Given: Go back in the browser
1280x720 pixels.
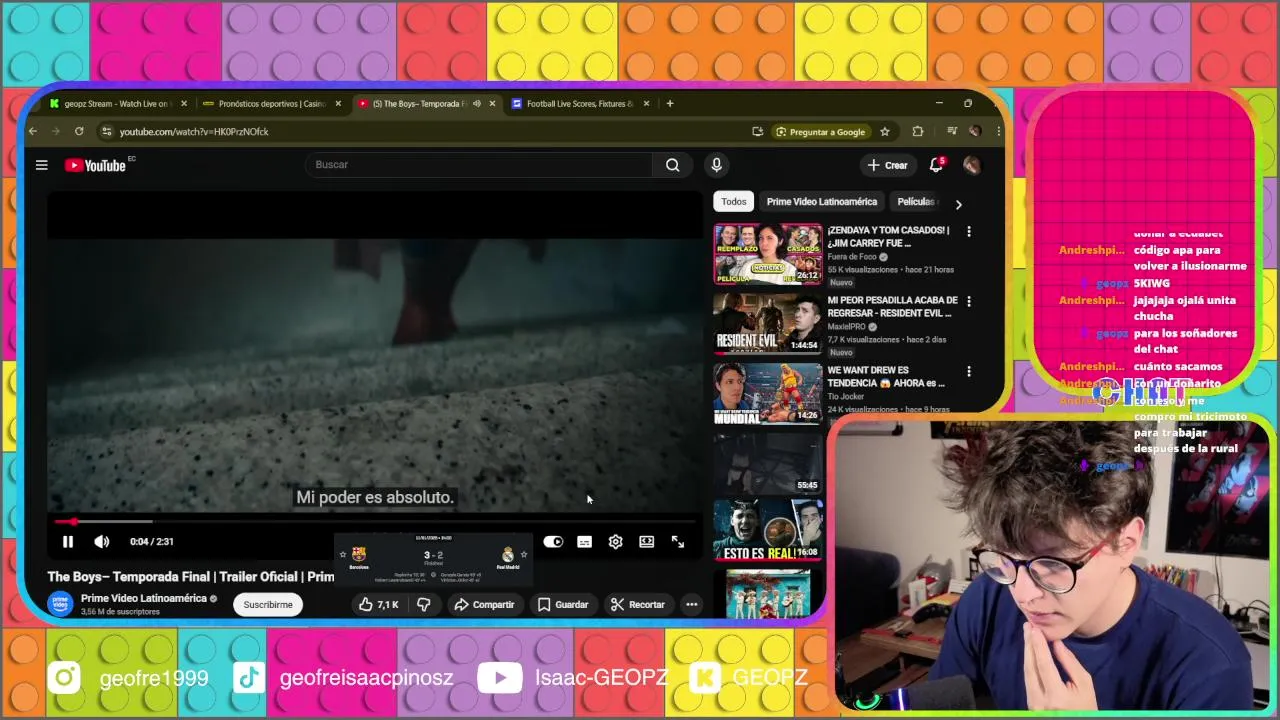Looking at the screenshot, I should pos(33,131).
